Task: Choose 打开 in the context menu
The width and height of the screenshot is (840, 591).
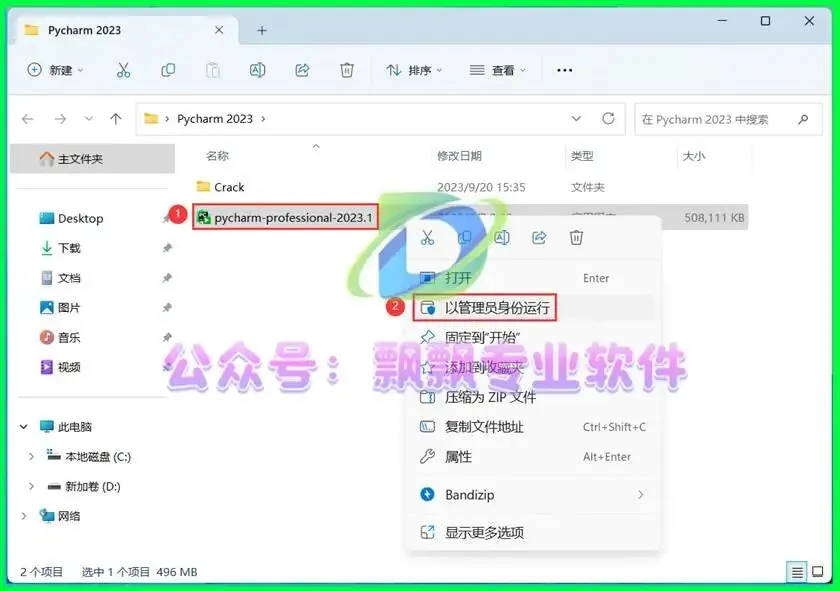Action: (534, 278)
